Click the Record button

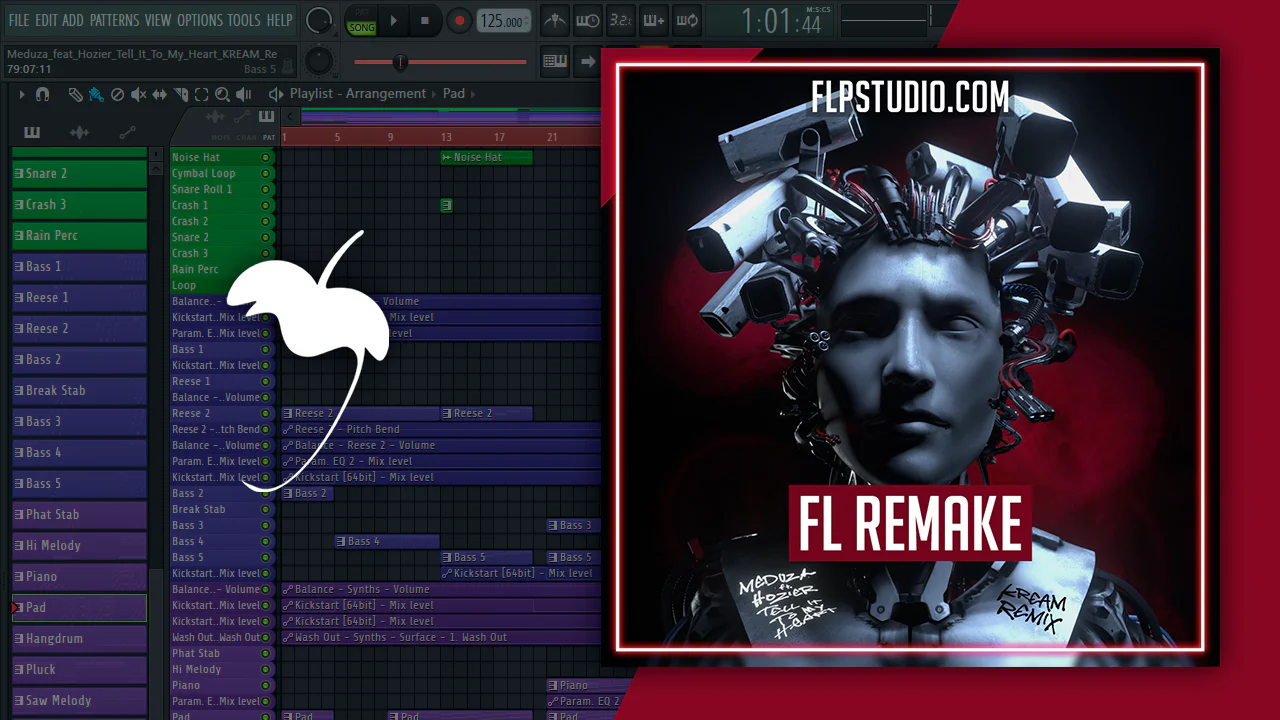click(x=459, y=21)
